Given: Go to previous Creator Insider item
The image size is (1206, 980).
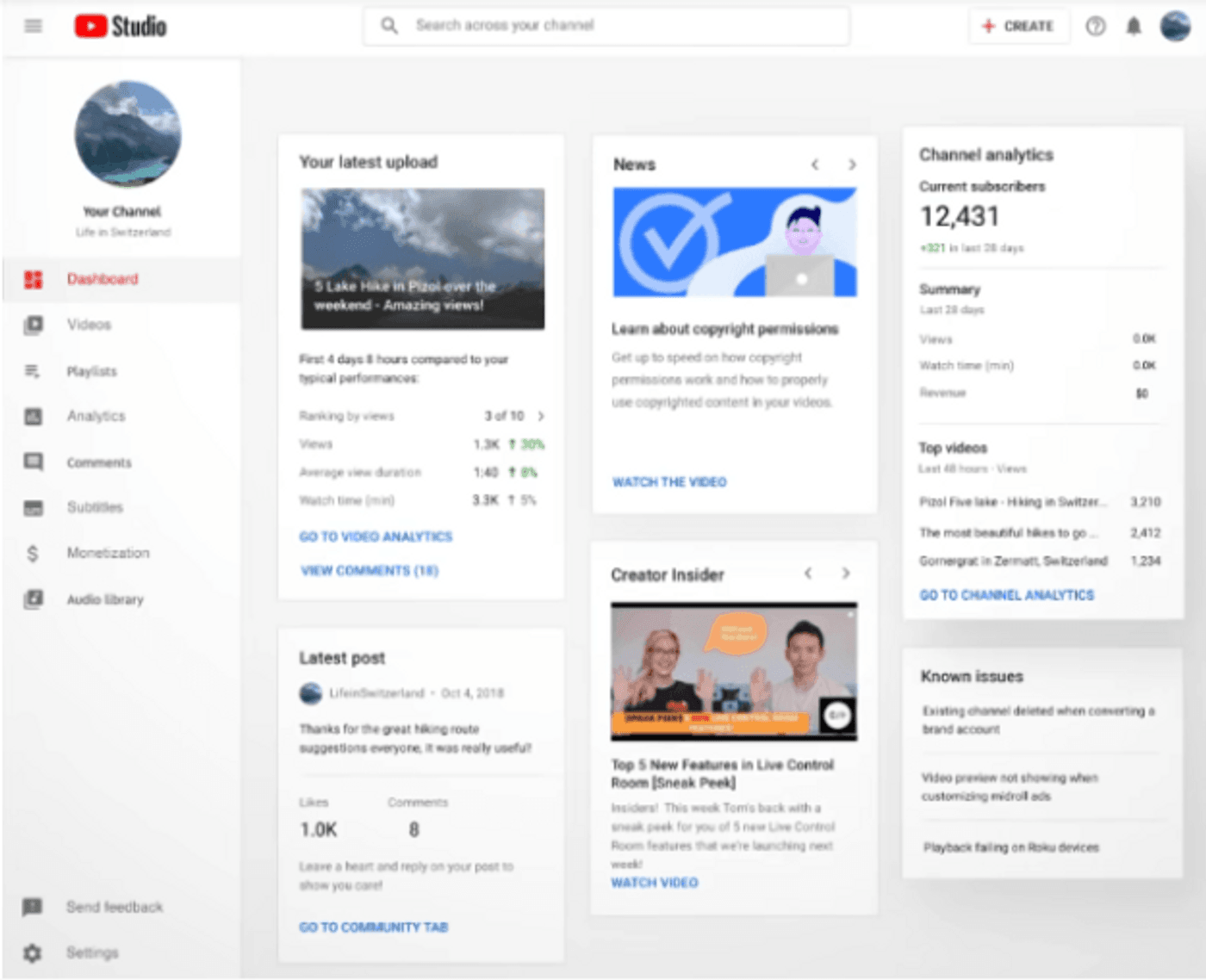Looking at the screenshot, I should coord(808,574).
